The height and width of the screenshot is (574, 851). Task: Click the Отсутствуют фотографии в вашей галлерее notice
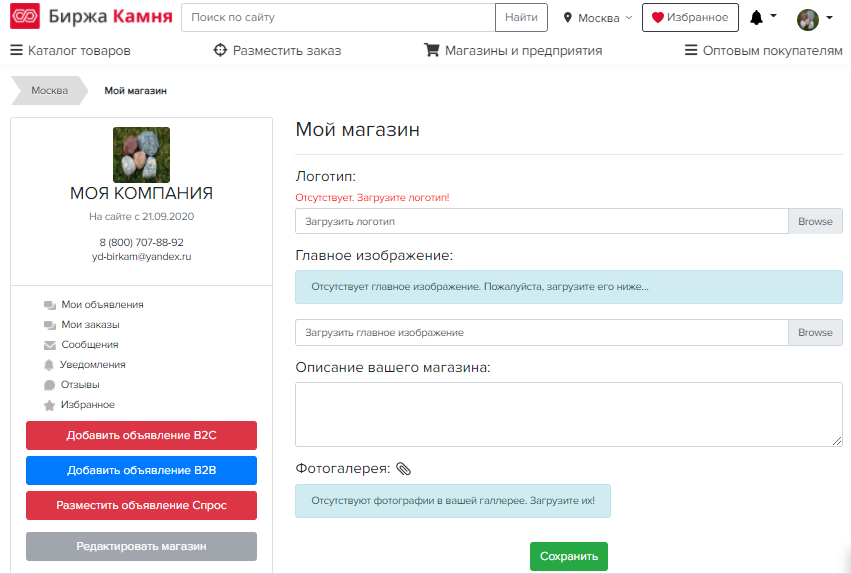point(453,501)
